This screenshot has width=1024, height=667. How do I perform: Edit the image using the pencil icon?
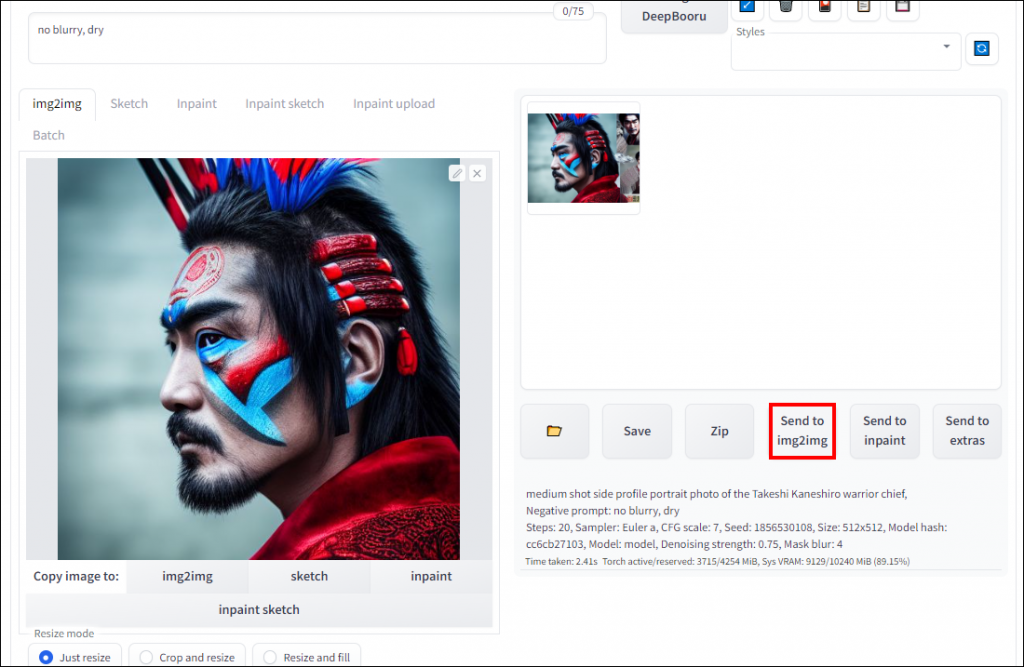point(456,172)
